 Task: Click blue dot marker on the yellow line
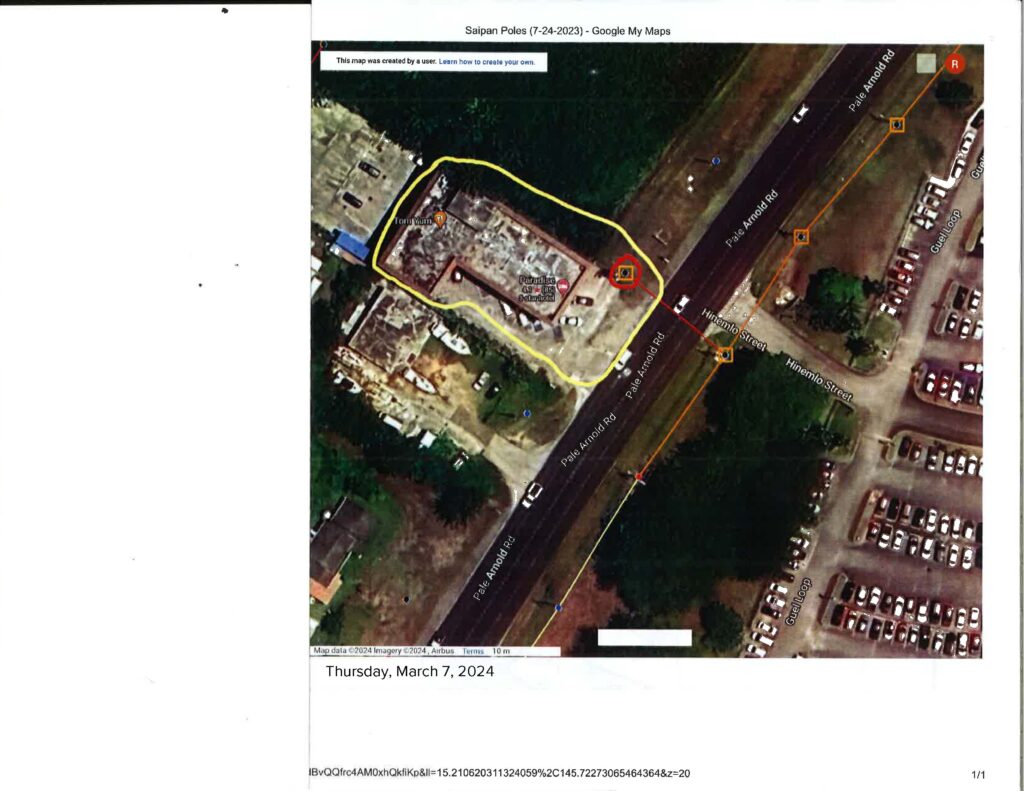pyautogui.click(x=558, y=607)
